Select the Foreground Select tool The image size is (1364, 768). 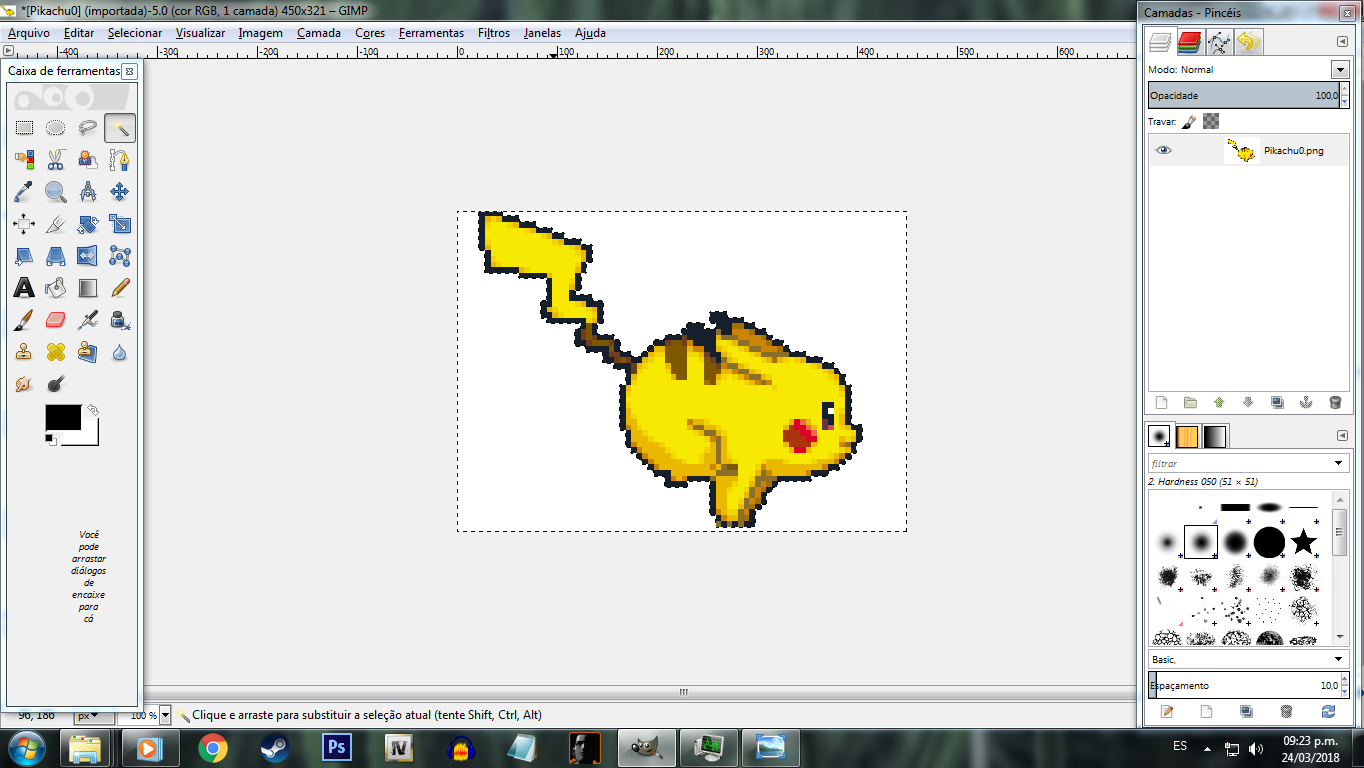click(88, 160)
